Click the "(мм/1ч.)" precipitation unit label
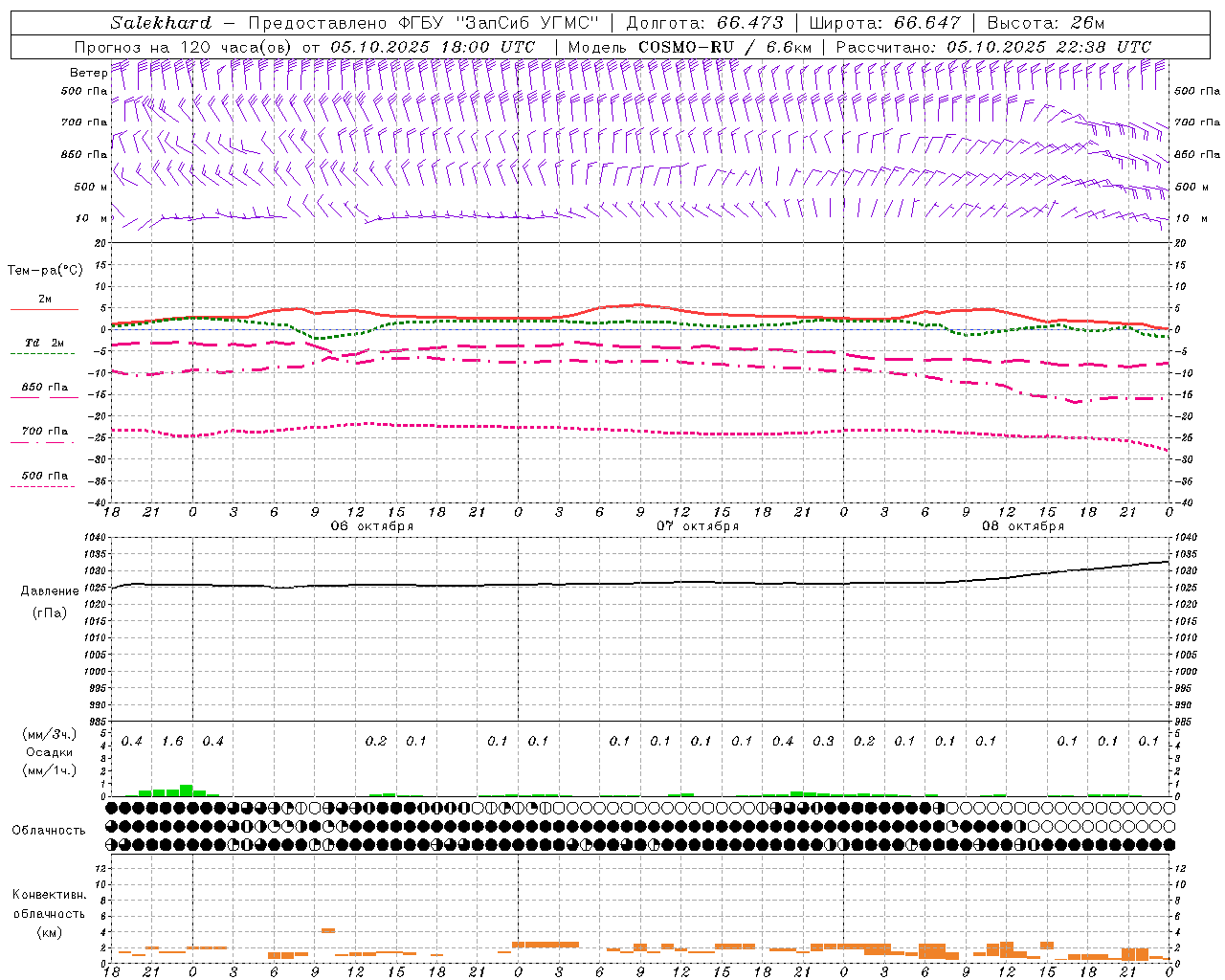The width and height of the screenshot is (1225, 980). (50, 770)
